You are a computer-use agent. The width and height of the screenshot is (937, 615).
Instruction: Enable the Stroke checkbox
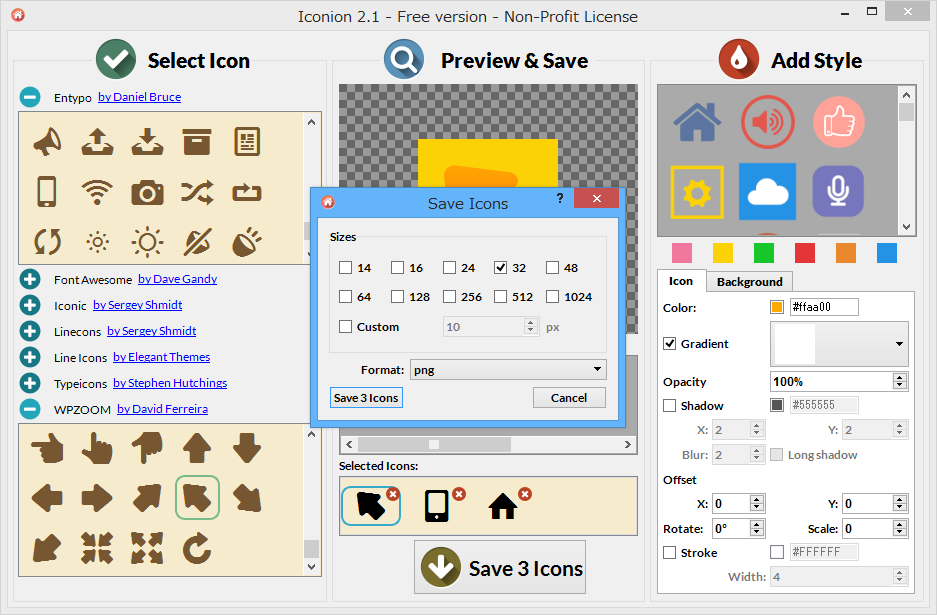tap(670, 553)
